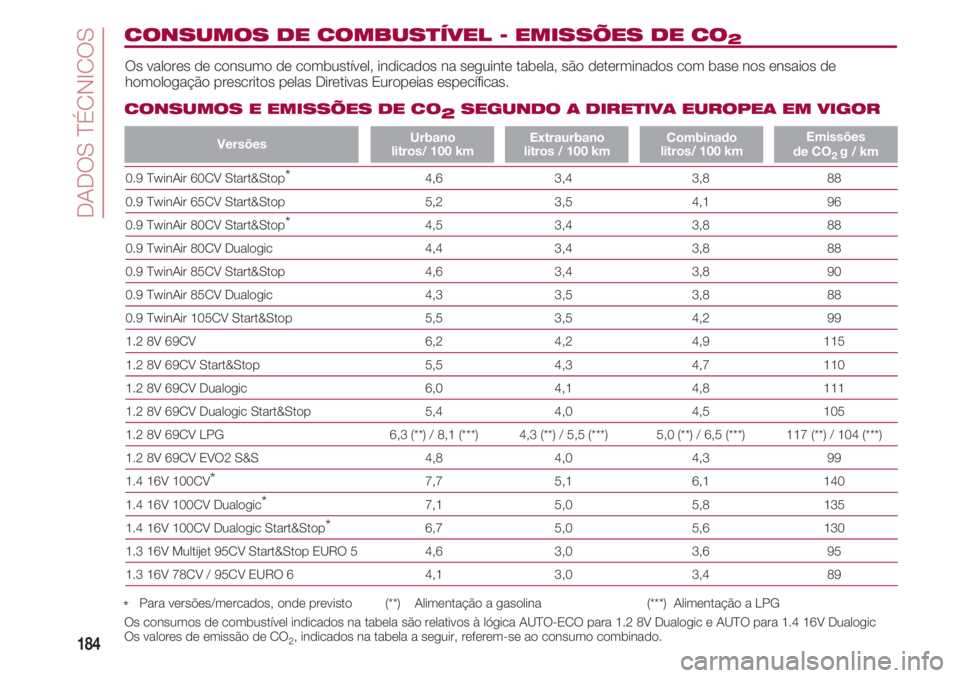This screenshot has height=678, width=960.
Task: Click the page title 'Consumos de combustível - Emissões de CO2'
Action: tap(433, 35)
